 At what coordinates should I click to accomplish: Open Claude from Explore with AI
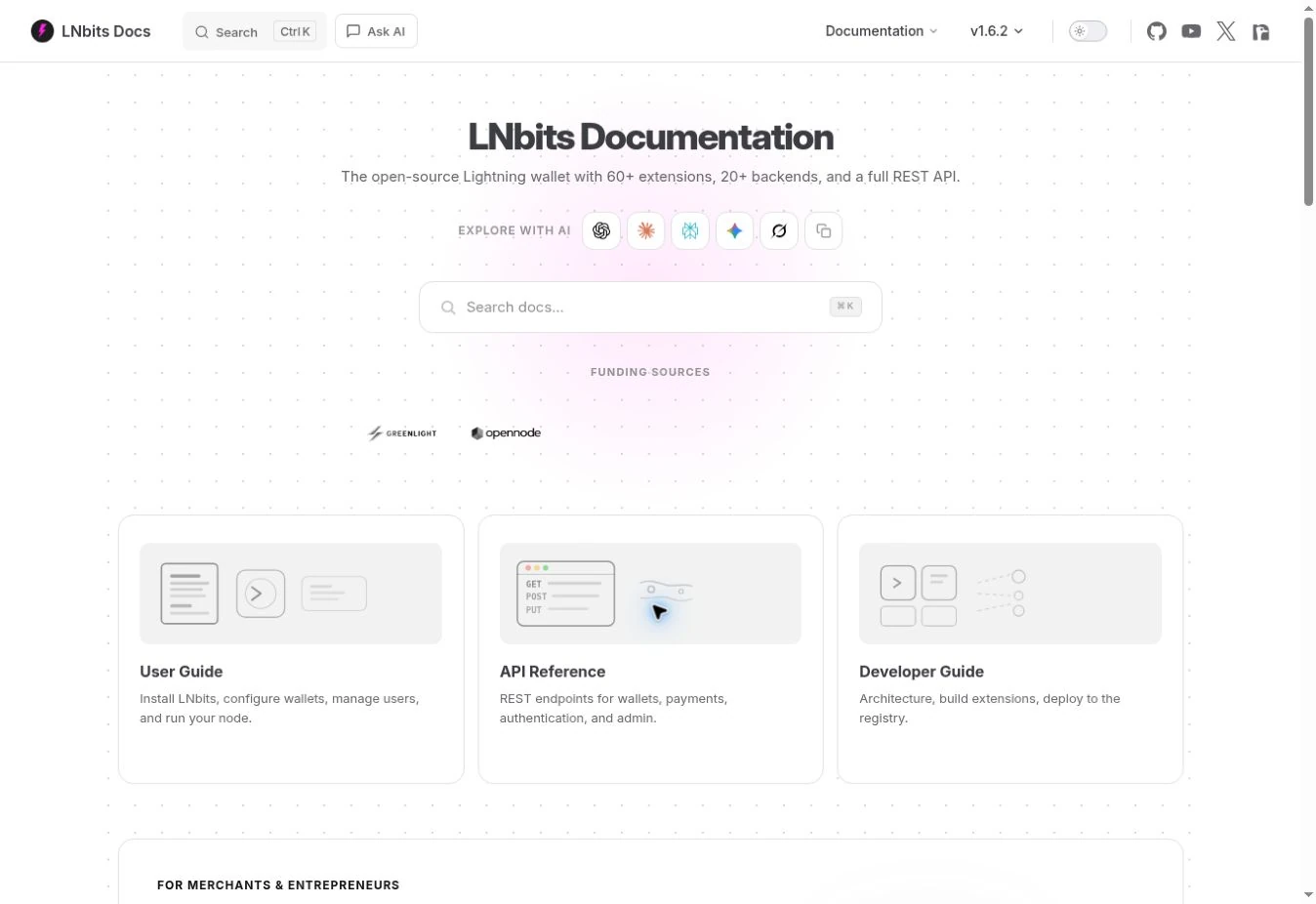pyautogui.click(x=645, y=231)
